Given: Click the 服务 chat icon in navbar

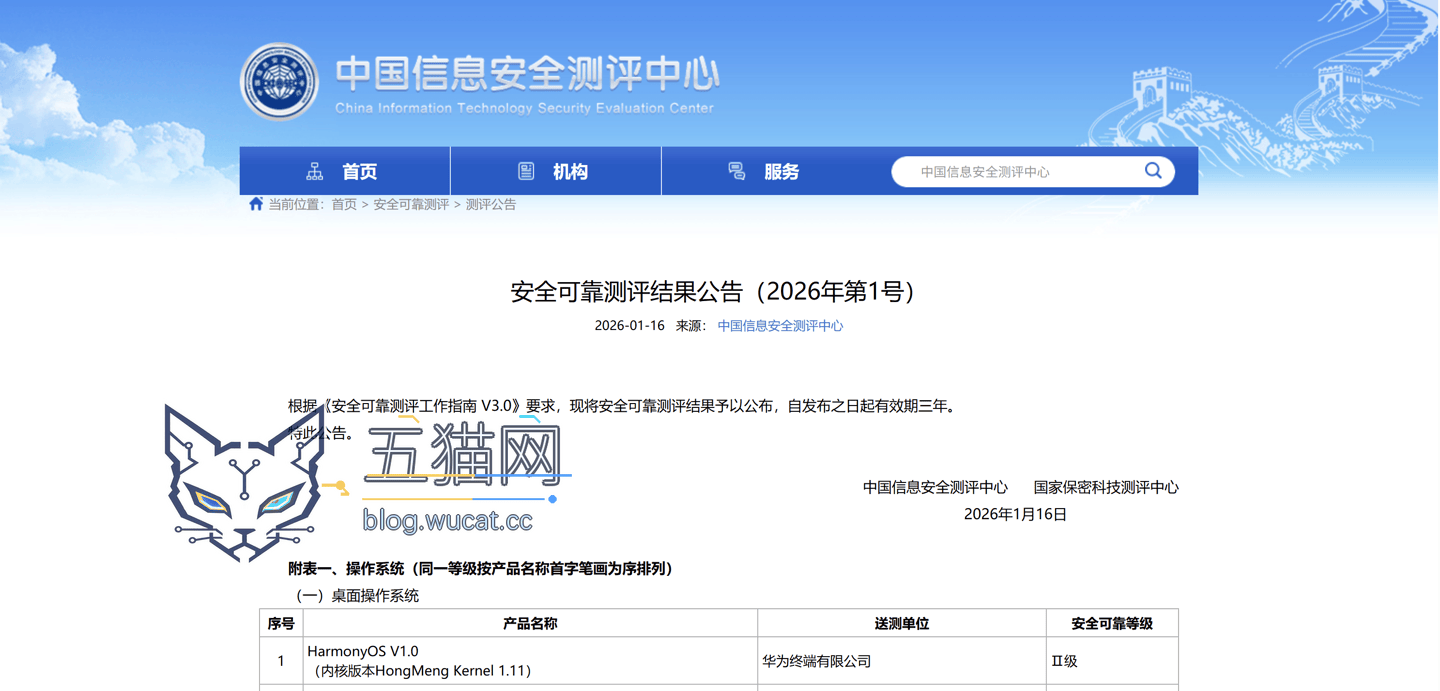Looking at the screenshot, I should [x=737, y=172].
